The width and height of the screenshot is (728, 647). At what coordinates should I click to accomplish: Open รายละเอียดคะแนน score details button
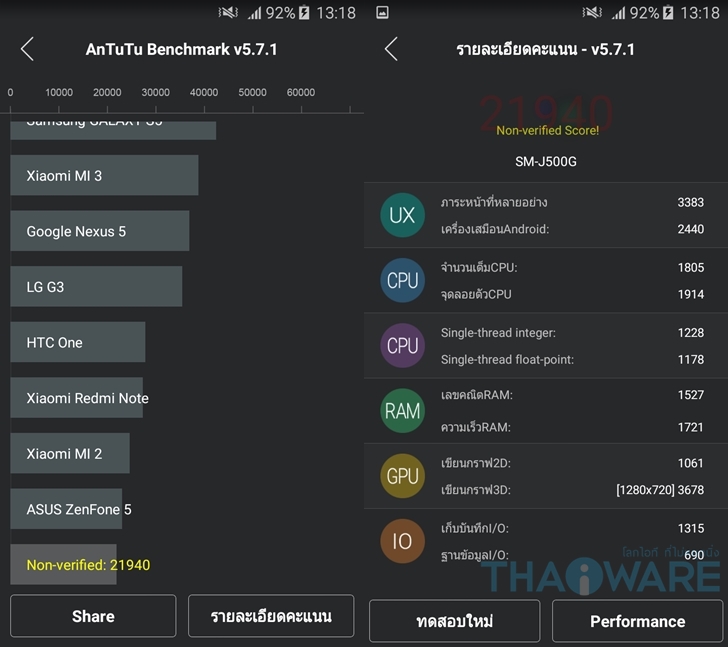coord(271,616)
